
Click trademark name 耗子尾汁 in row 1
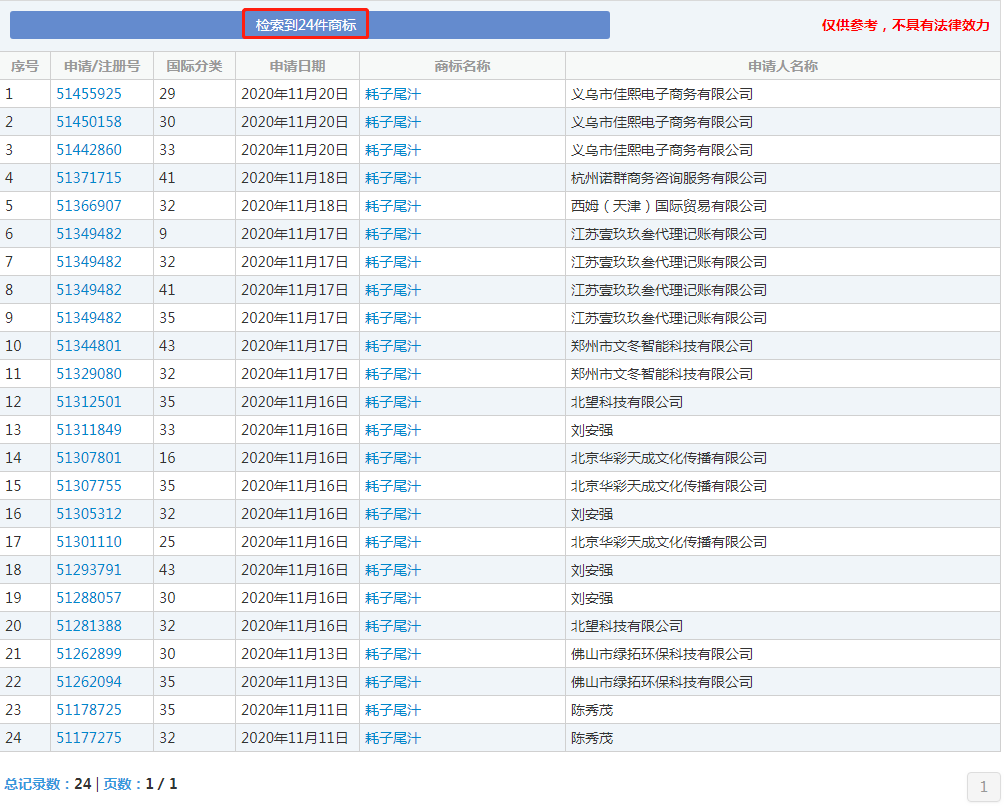coord(393,94)
